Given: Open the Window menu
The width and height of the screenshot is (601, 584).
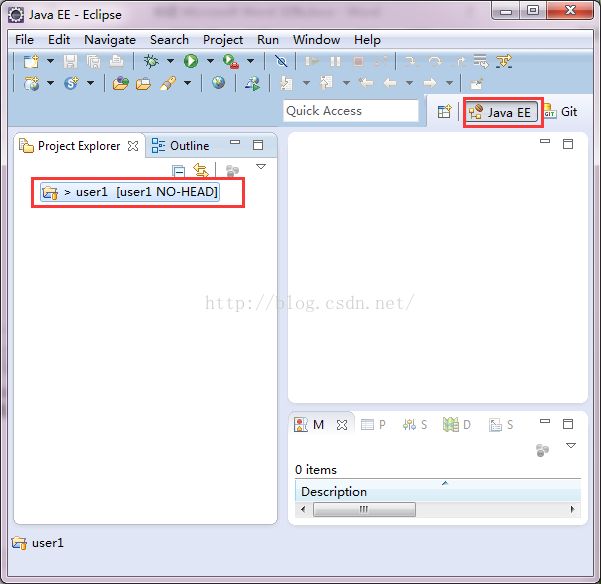Looking at the screenshot, I should [316, 39].
